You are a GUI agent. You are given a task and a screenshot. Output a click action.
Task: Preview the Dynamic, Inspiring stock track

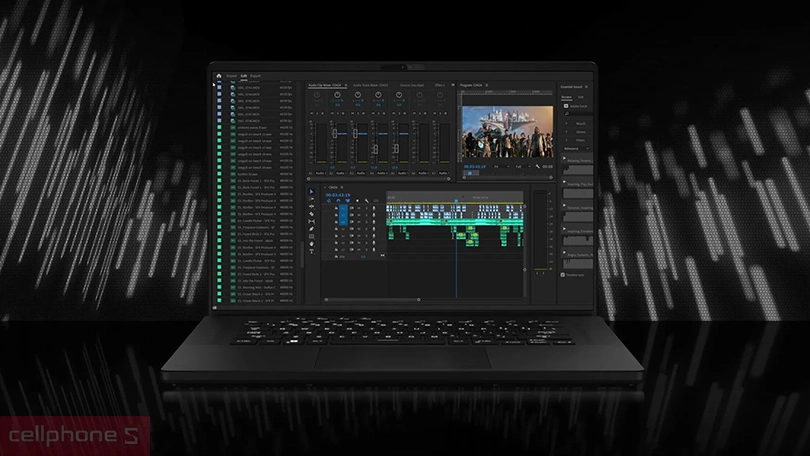click(564, 205)
